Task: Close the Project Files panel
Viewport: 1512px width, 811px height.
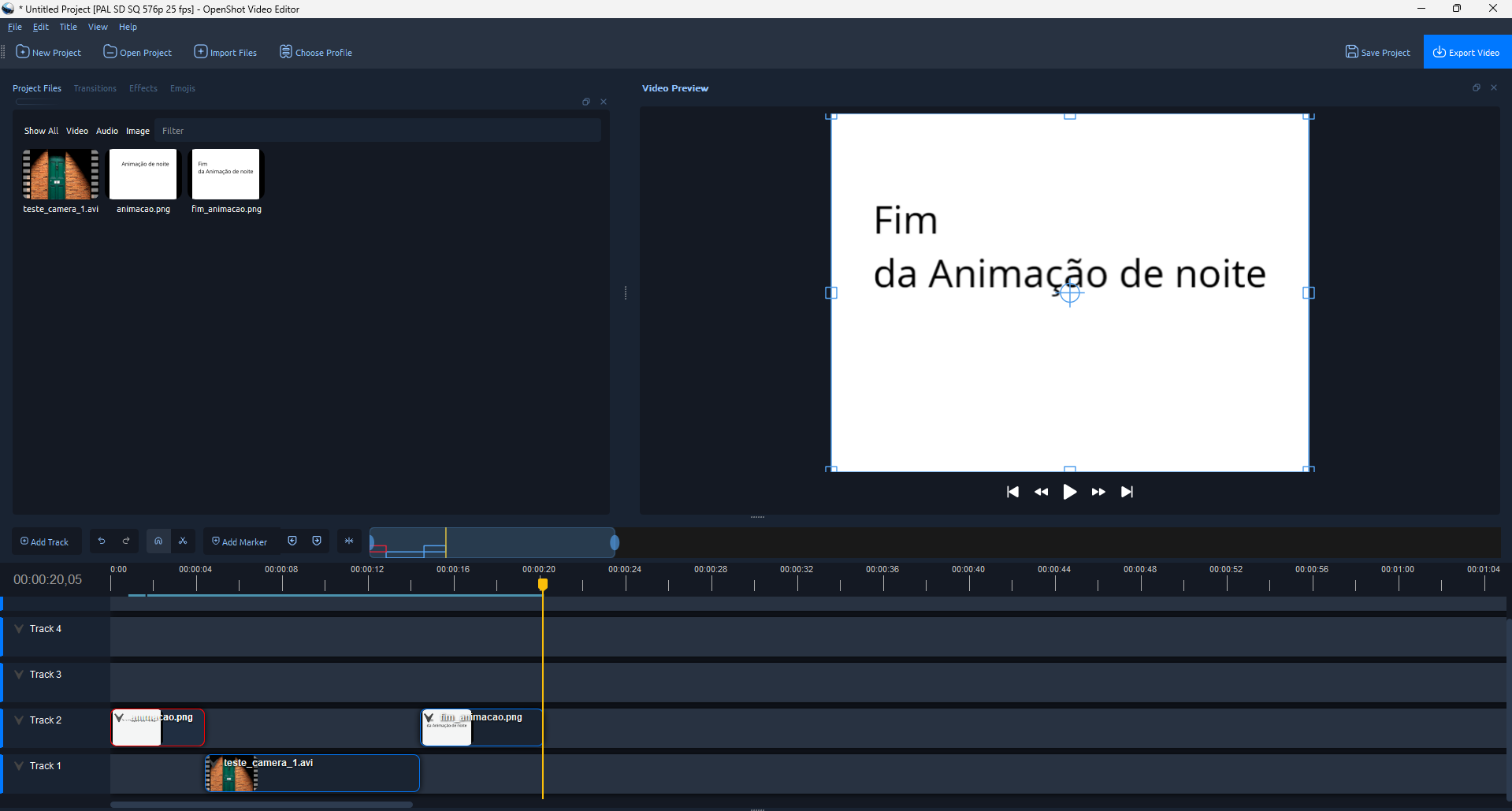Action: (604, 102)
